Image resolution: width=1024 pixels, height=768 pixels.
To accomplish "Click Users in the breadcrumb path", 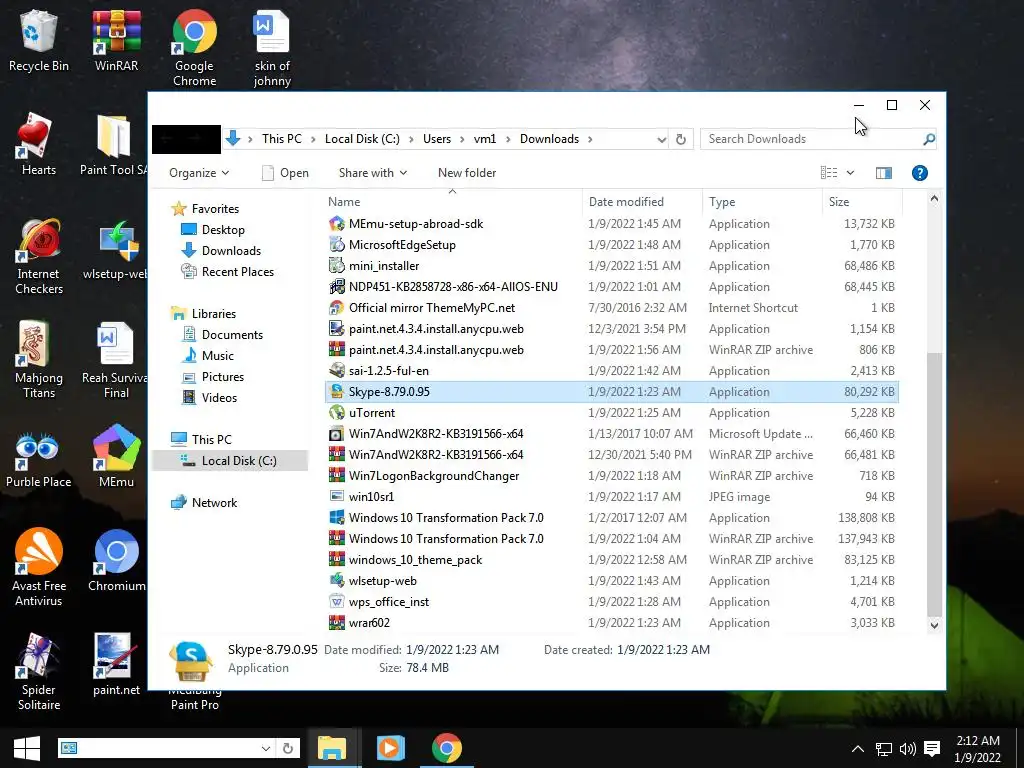I will point(437,139).
